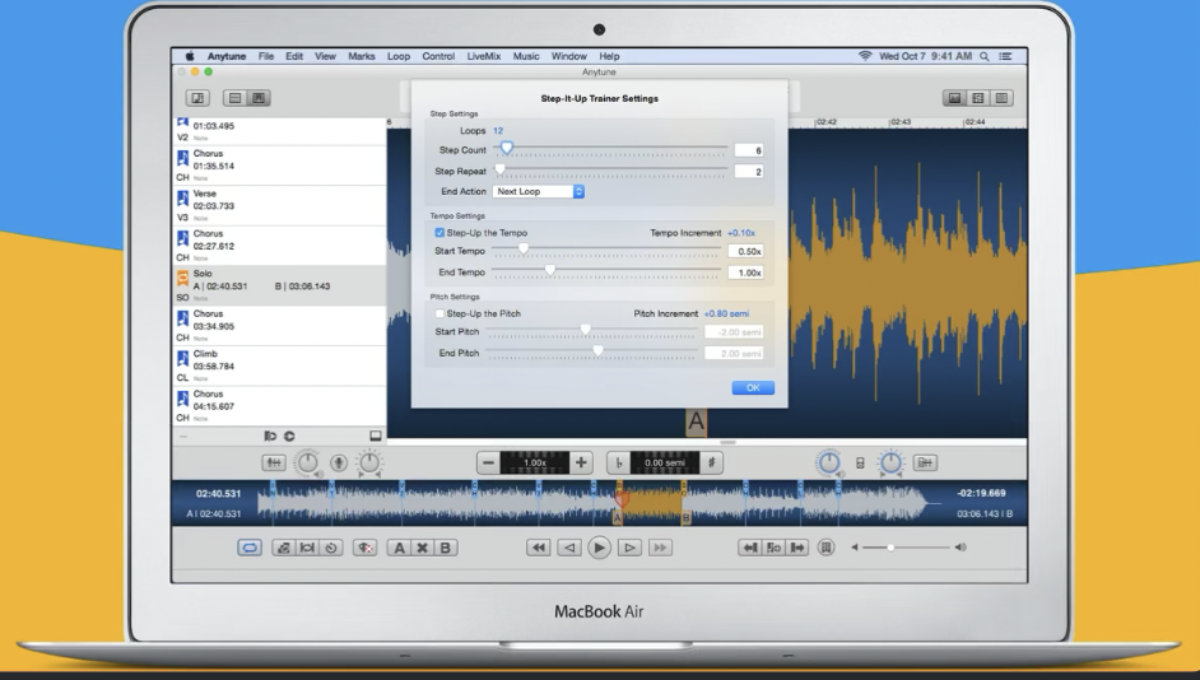Set loop start with the A button

401,547
